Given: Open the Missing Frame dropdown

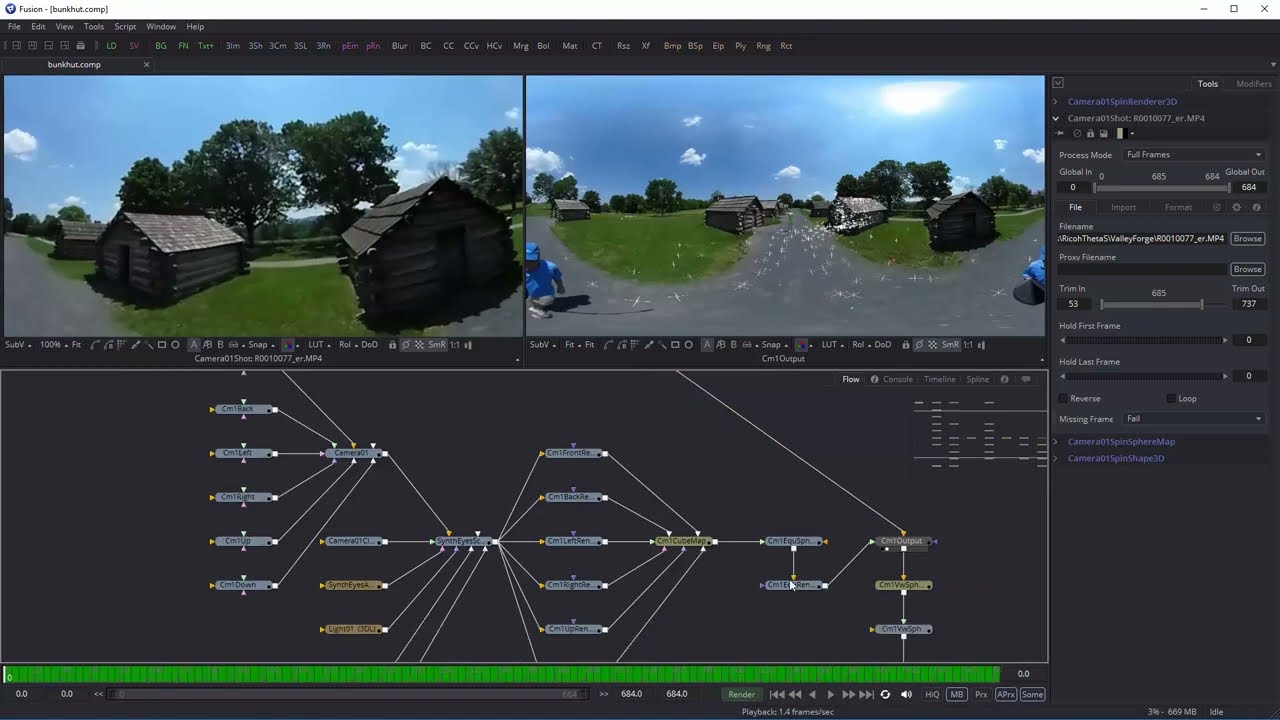Looking at the screenshot, I should [1193, 419].
